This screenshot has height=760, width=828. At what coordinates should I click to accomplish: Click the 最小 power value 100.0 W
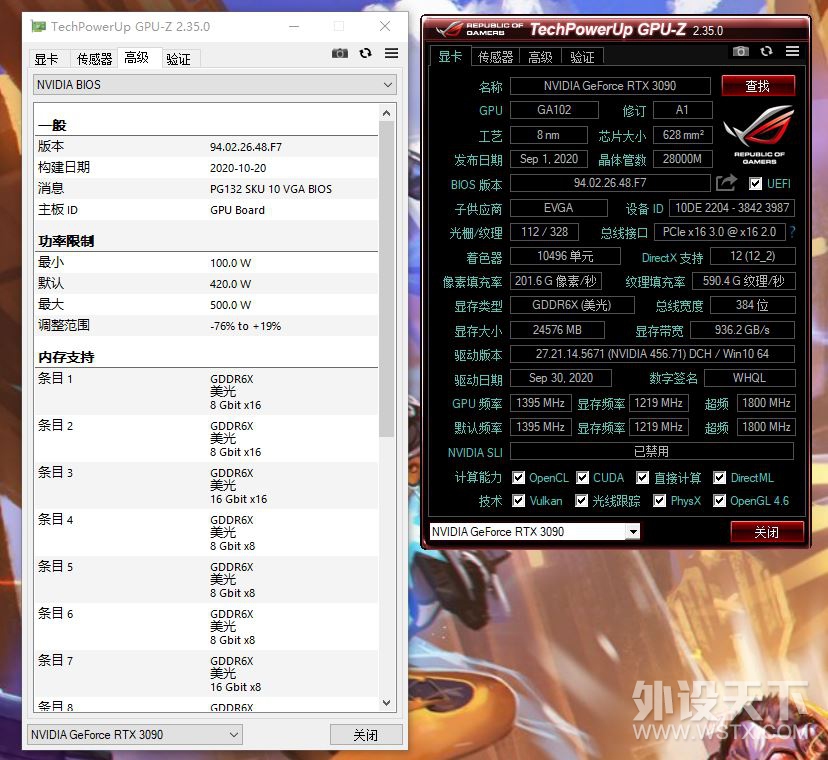(x=230, y=262)
